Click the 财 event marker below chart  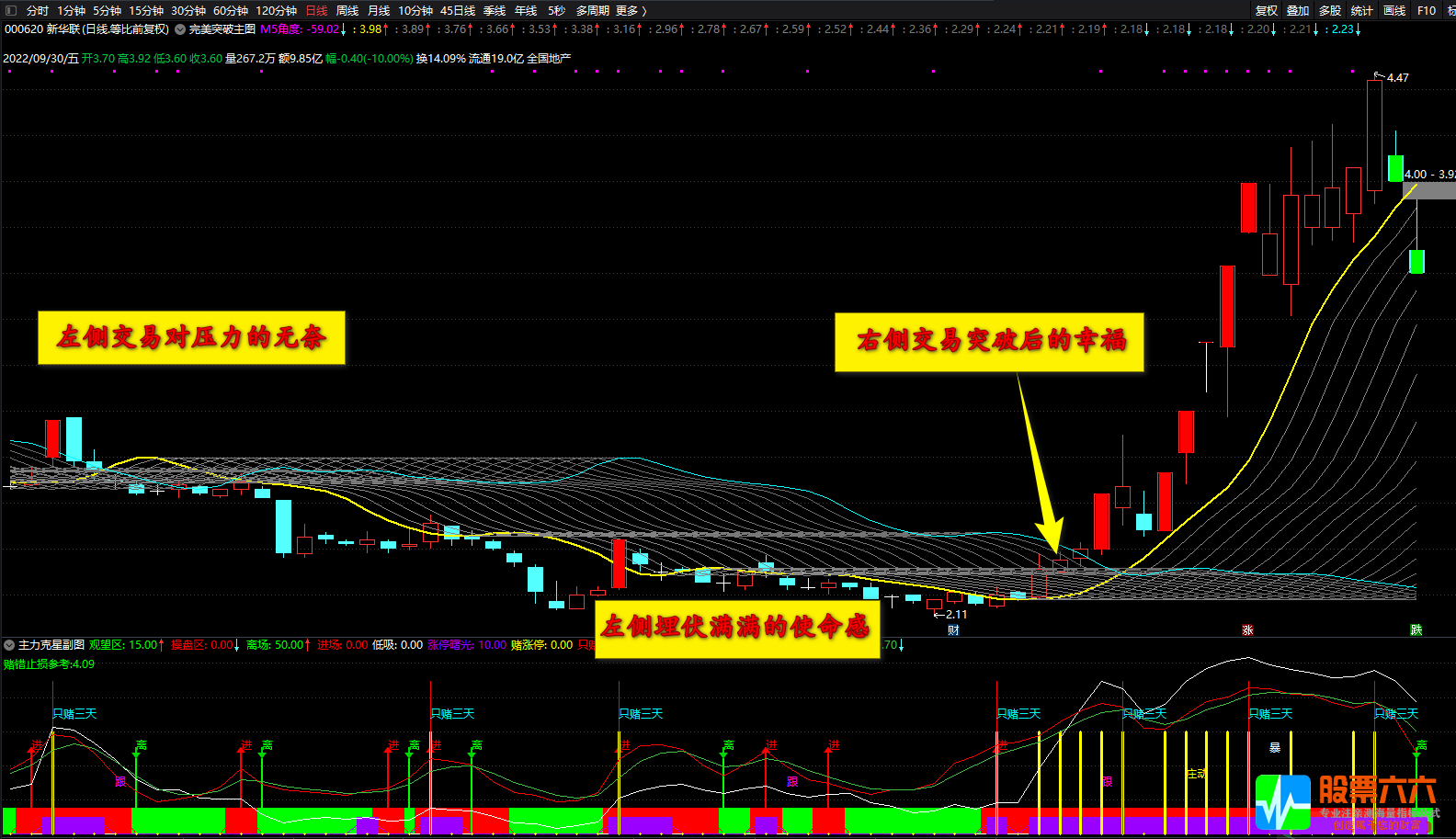click(x=953, y=630)
